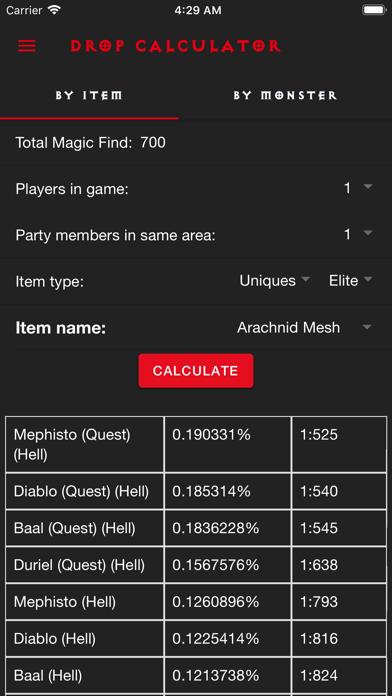Viewport: 392px width, 696px height.
Task: Click the red Calculate button
Action: [196, 371]
